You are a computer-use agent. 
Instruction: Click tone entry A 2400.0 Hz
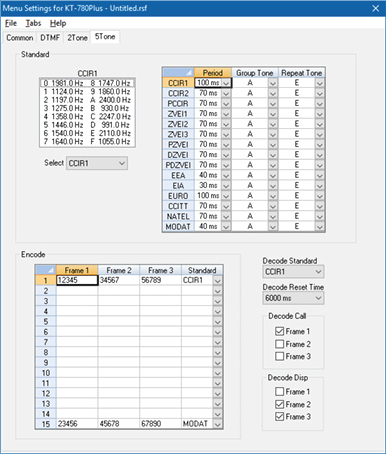(x=110, y=100)
